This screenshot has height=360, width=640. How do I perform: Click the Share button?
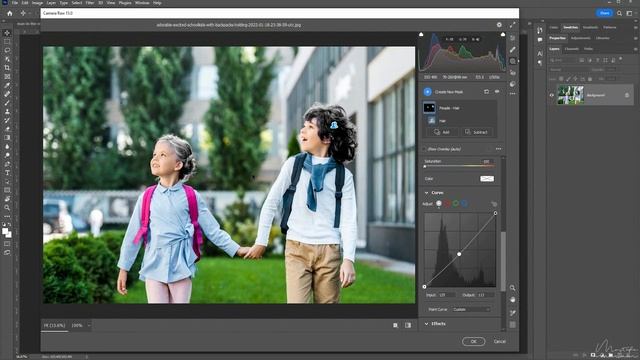pos(604,13)
